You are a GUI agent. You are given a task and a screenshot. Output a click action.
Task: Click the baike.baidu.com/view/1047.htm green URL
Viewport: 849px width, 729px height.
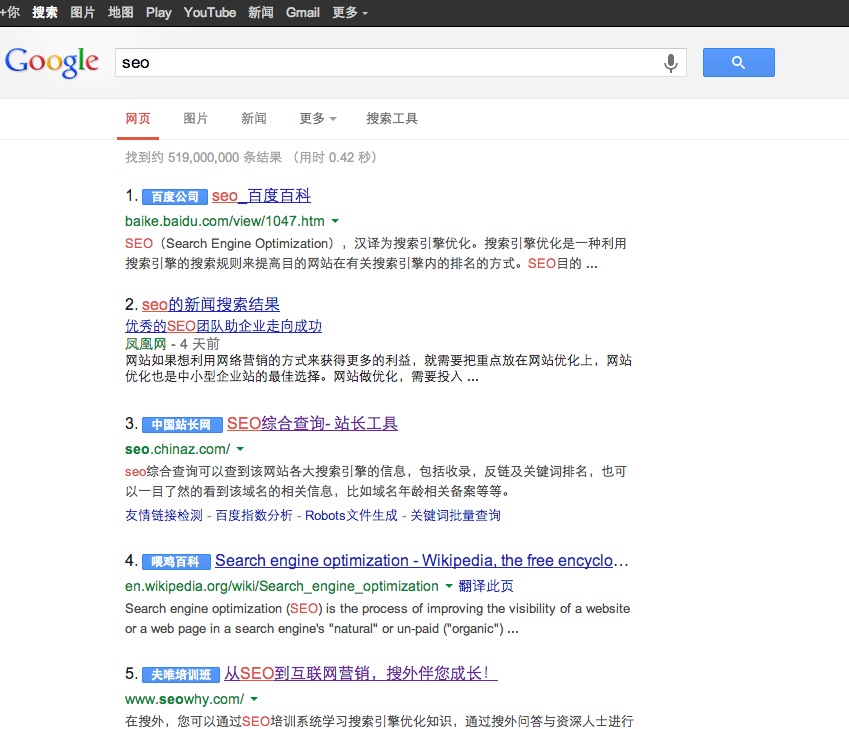(225, 221)
